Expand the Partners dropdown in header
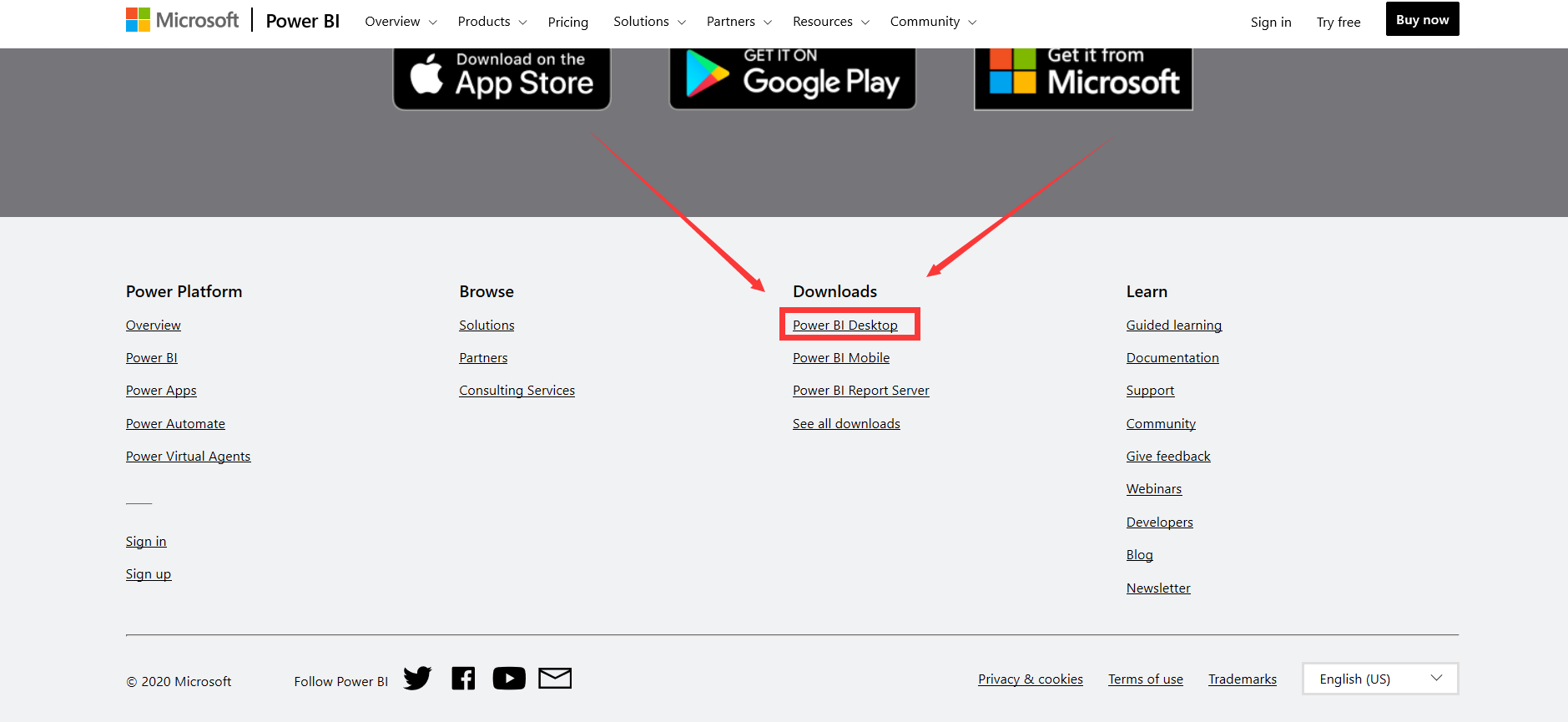1568x722 pixels. (x=739, y=22)
